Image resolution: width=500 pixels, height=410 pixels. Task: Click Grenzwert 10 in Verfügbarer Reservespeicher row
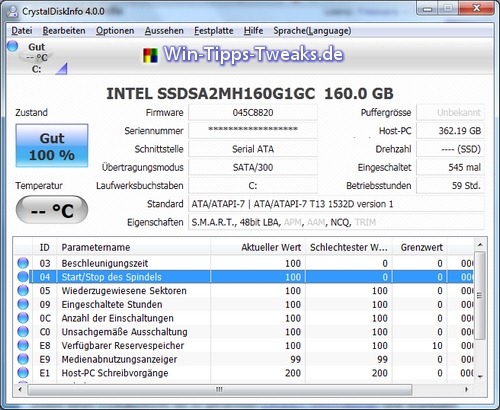(437, 345)
